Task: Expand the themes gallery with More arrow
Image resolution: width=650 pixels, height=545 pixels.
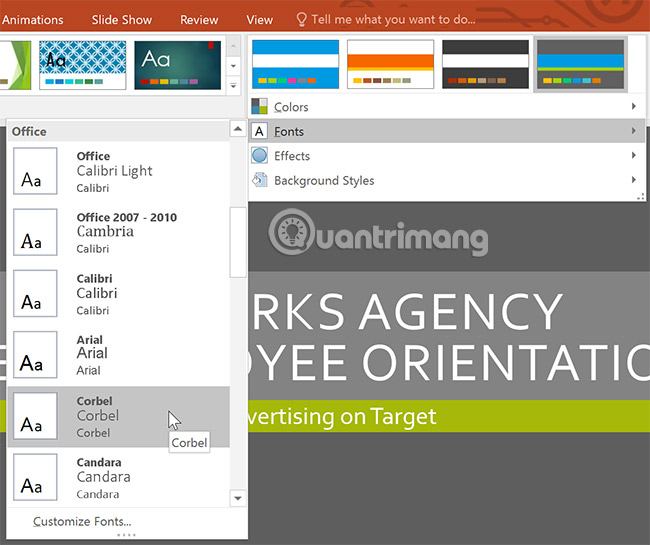Action: [233, 86]
